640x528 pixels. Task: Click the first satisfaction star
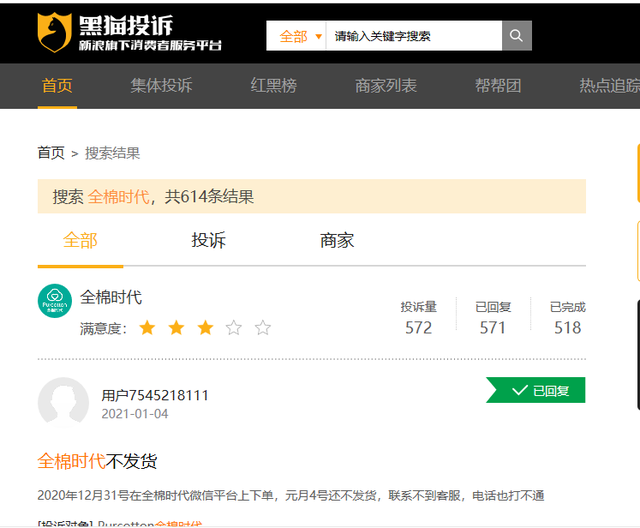(x=147, y=328)
